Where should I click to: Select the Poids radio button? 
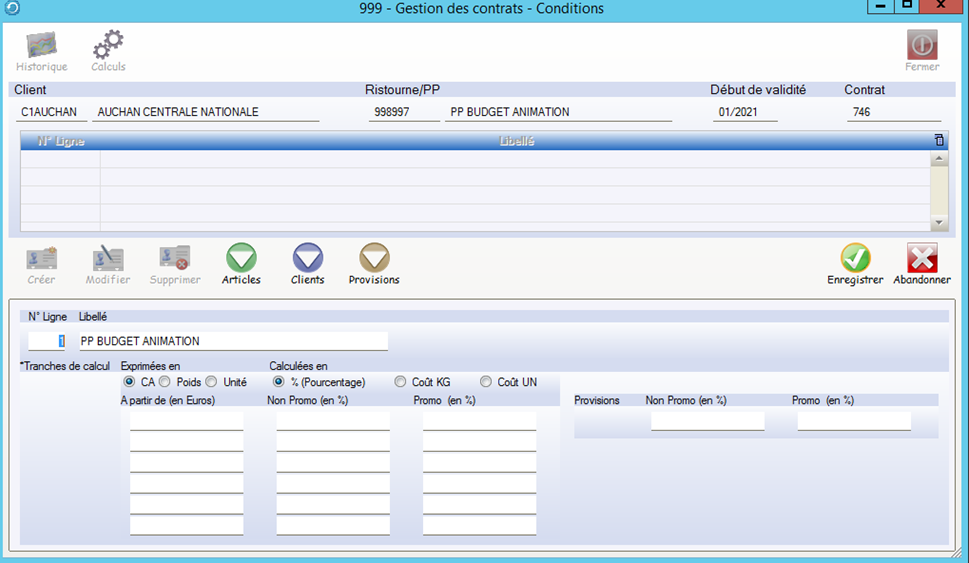165,382
